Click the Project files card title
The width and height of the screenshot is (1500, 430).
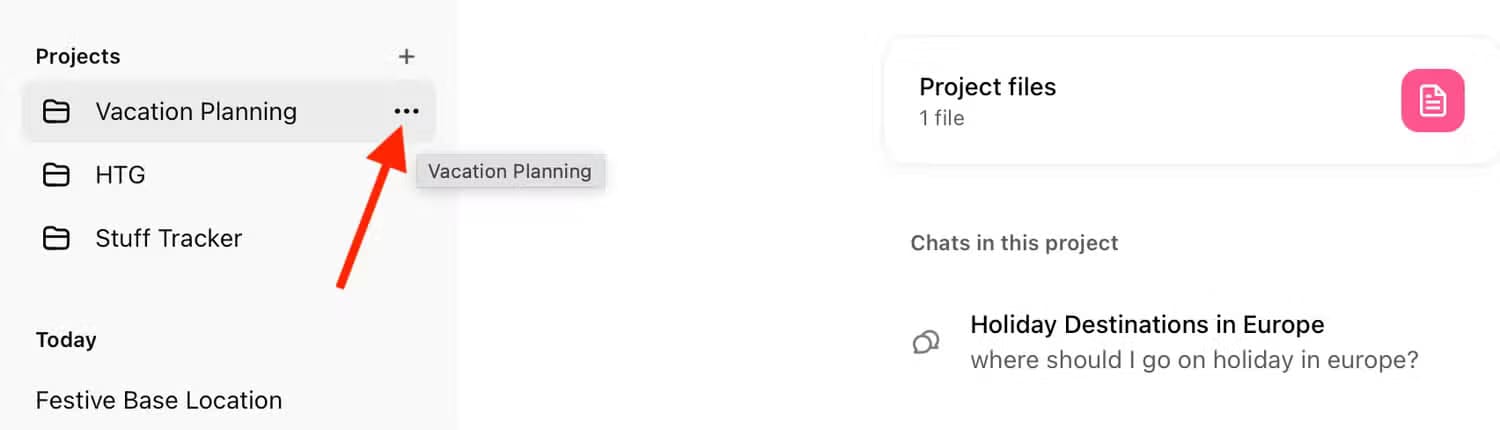pyautogui.click(x=987, y=87)
